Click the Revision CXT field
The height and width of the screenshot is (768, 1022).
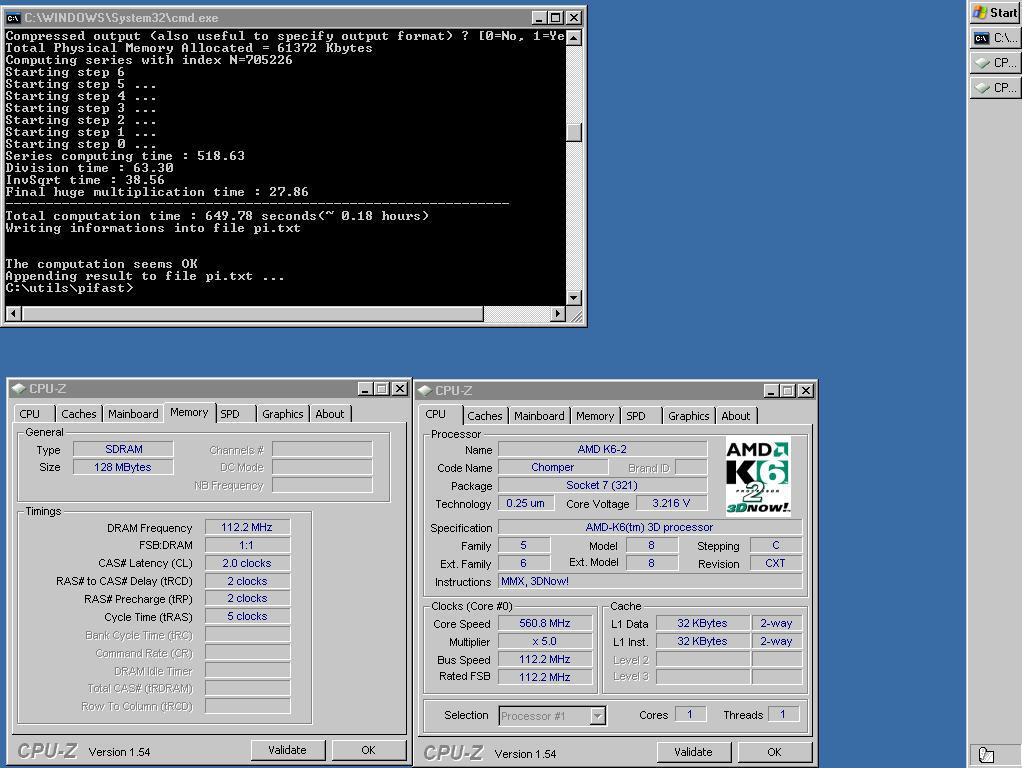(776, 563)
